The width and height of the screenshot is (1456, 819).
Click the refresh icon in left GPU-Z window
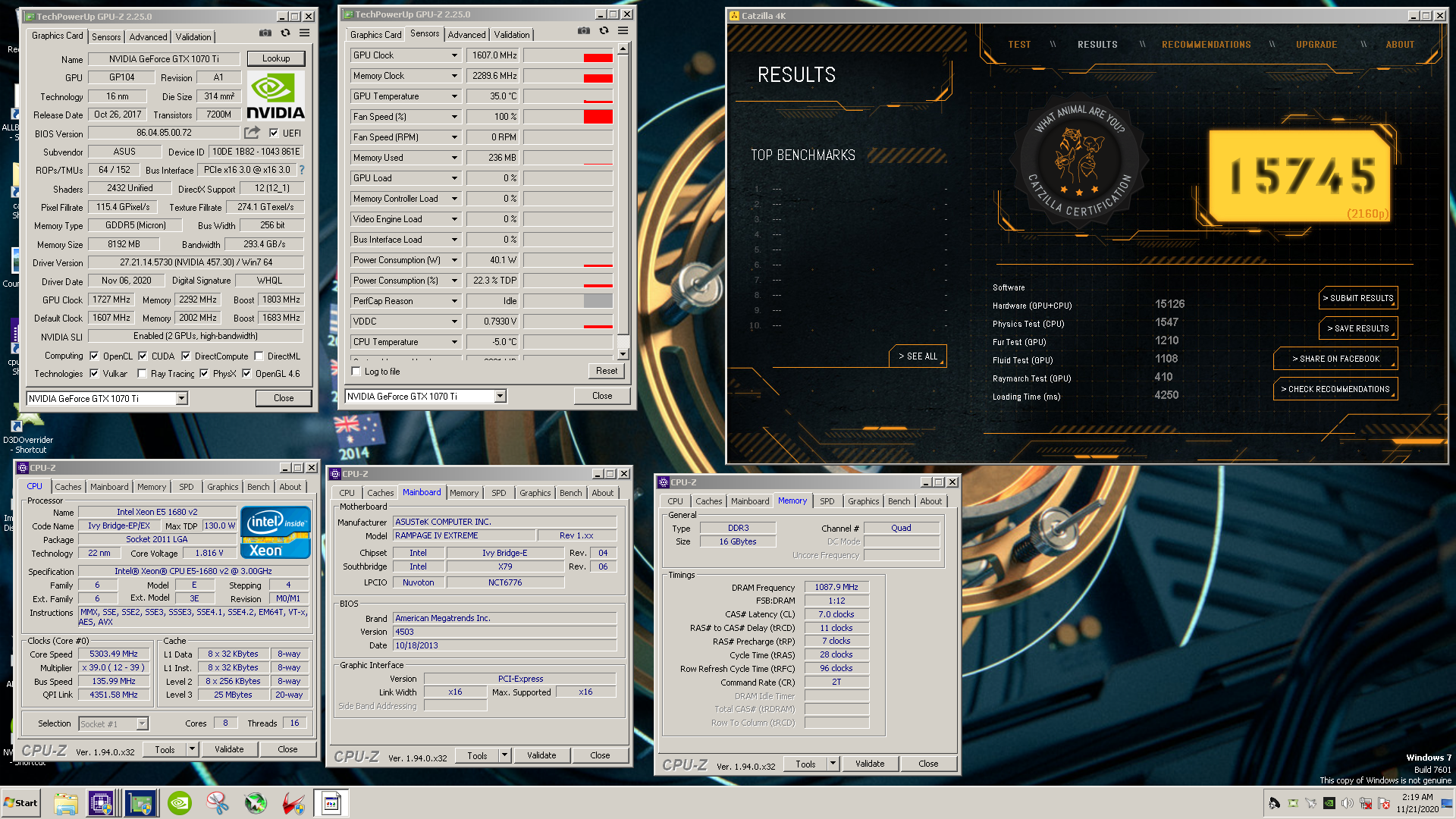(285, 33)
